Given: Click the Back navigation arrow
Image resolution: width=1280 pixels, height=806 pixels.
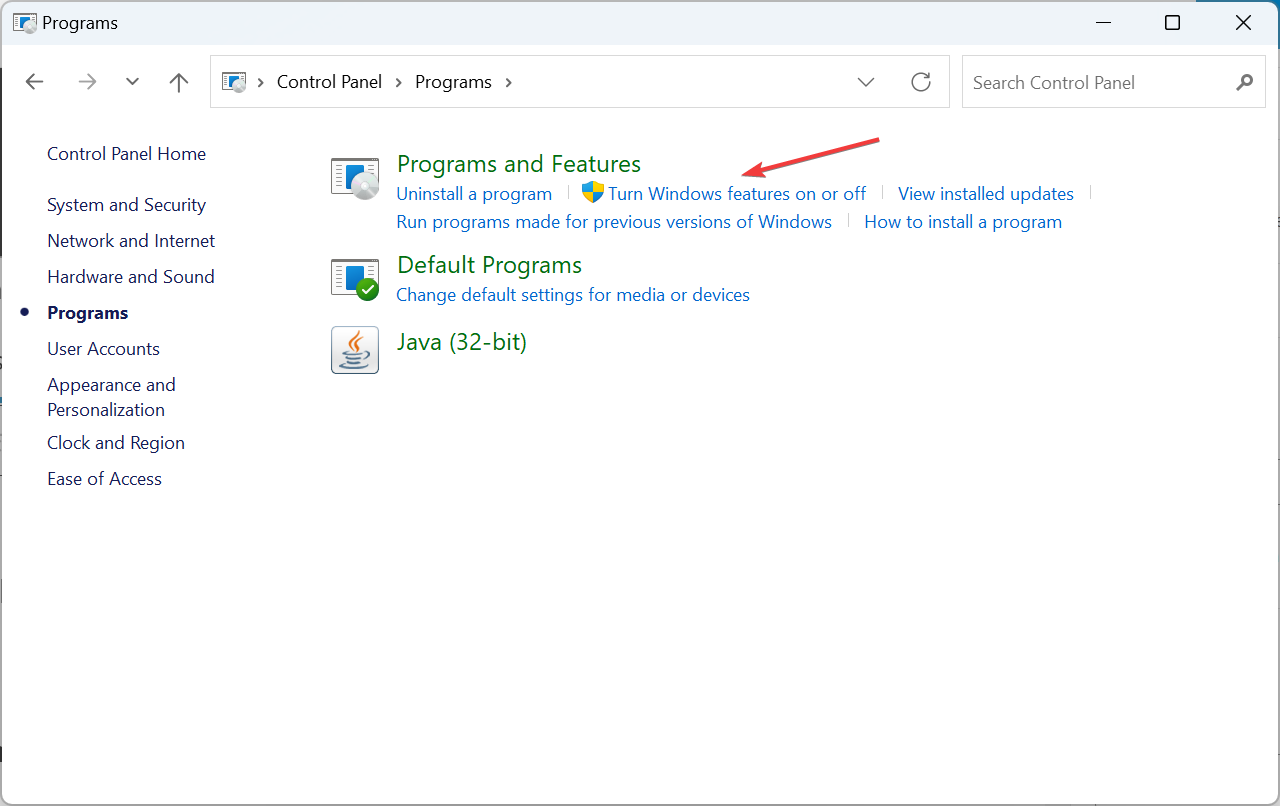Looking at the screenshot, I should 34,81.
